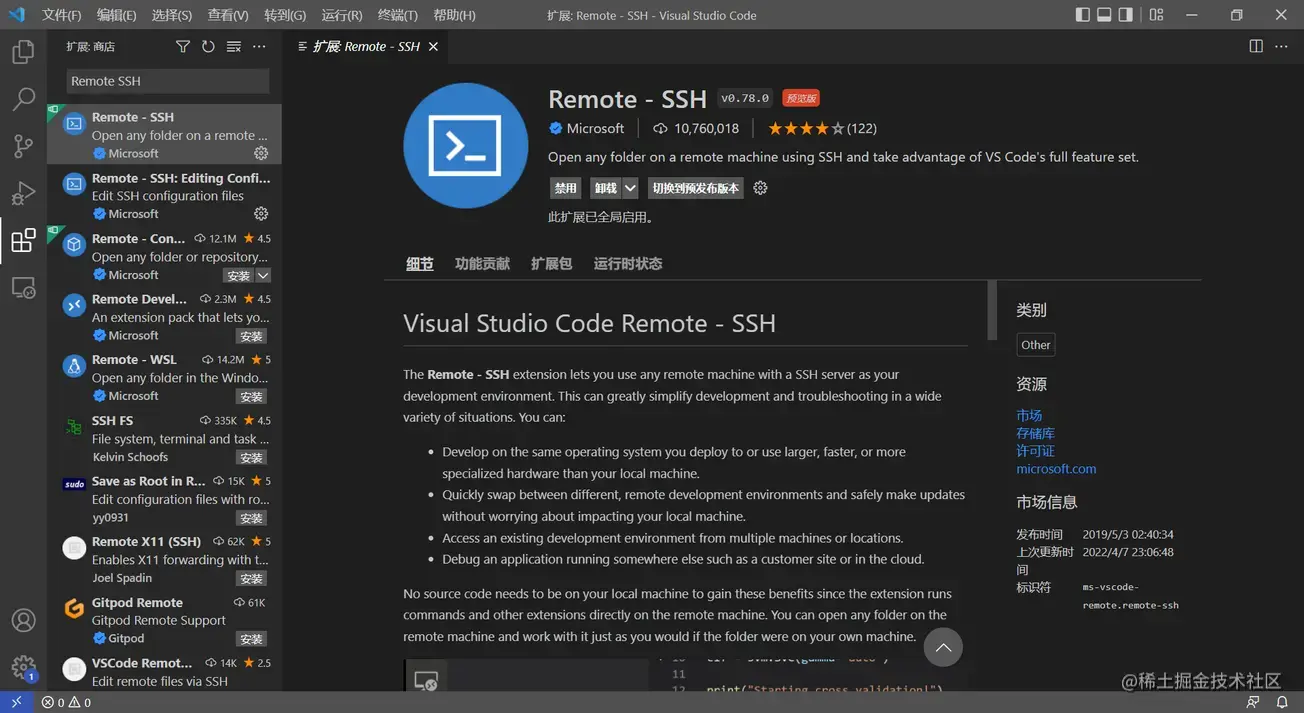Install the Save as Root extension
The width and height of the screenshot is (1304, 713).
(x=252, y=518)
